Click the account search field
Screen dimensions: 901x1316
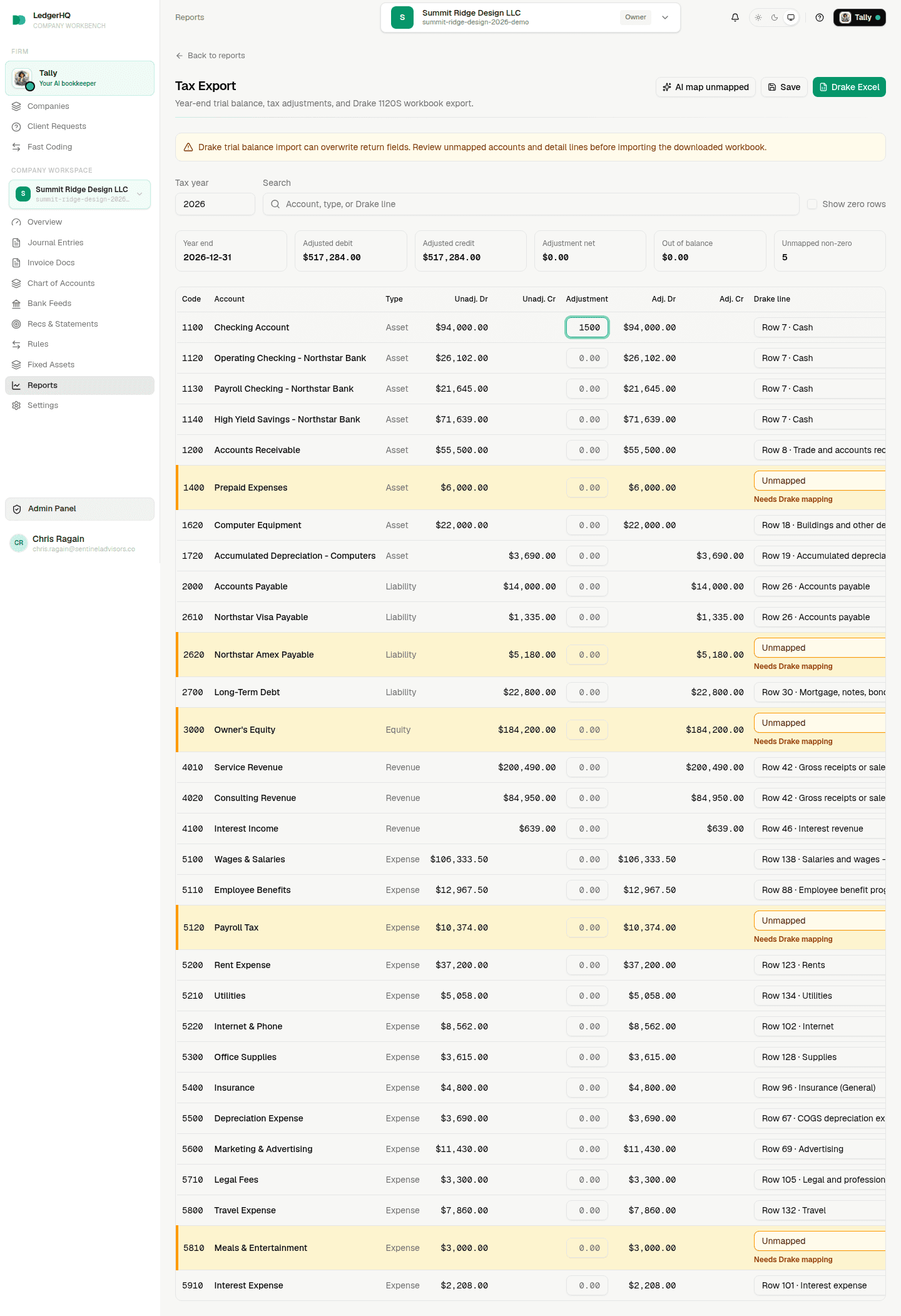(x=531, y=204)
